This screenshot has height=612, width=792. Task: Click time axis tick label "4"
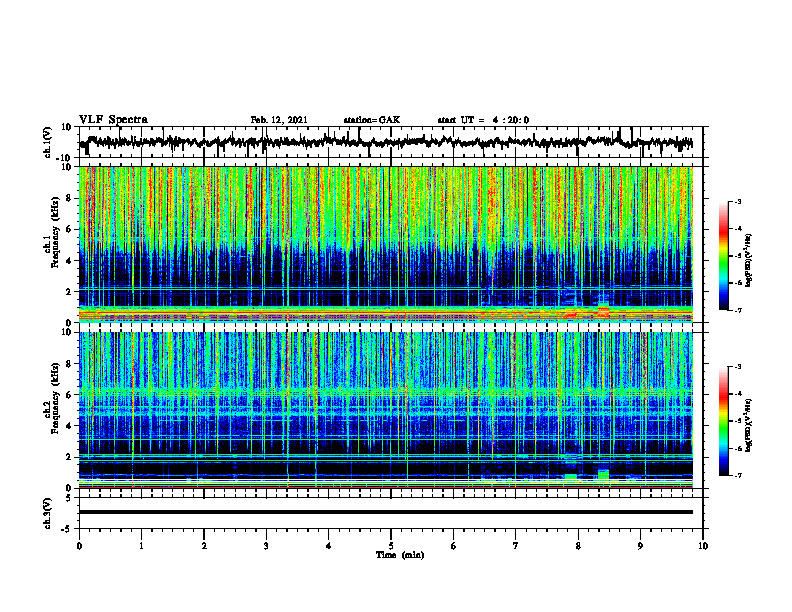tap(329, 546)
